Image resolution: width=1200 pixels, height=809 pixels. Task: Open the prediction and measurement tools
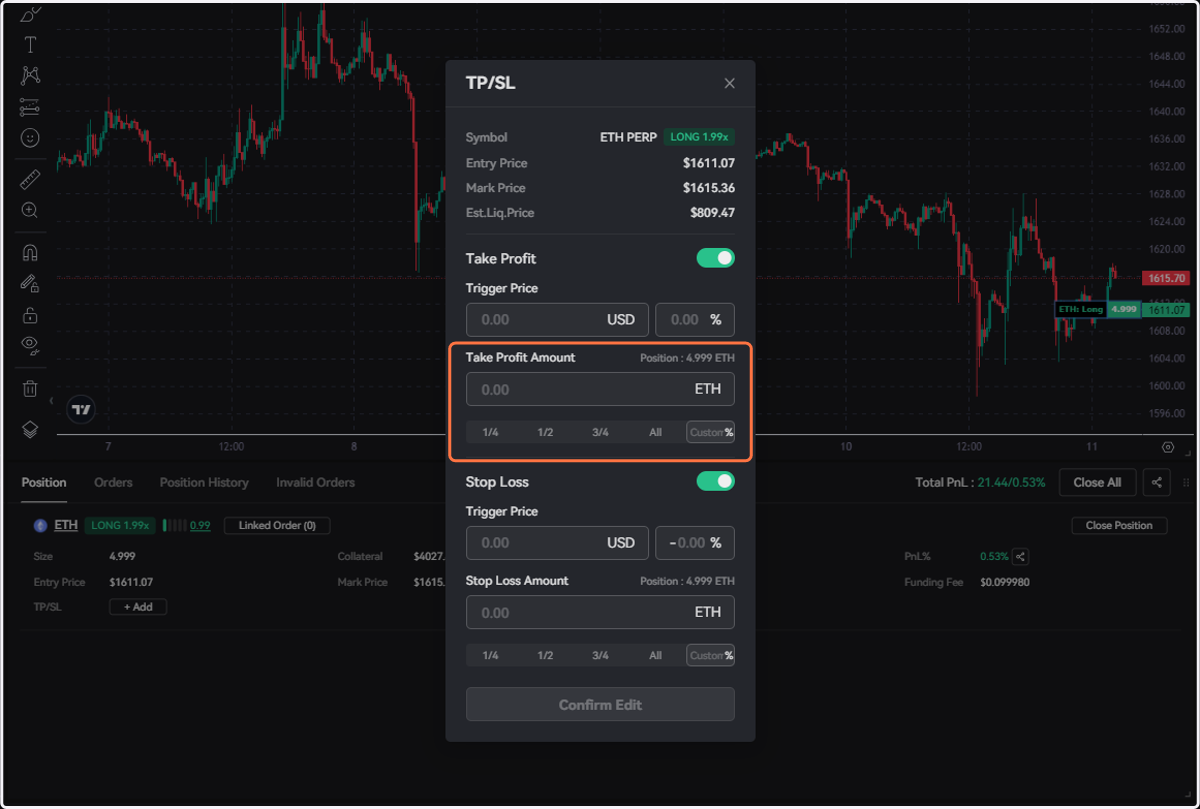[x=30, y=106]
